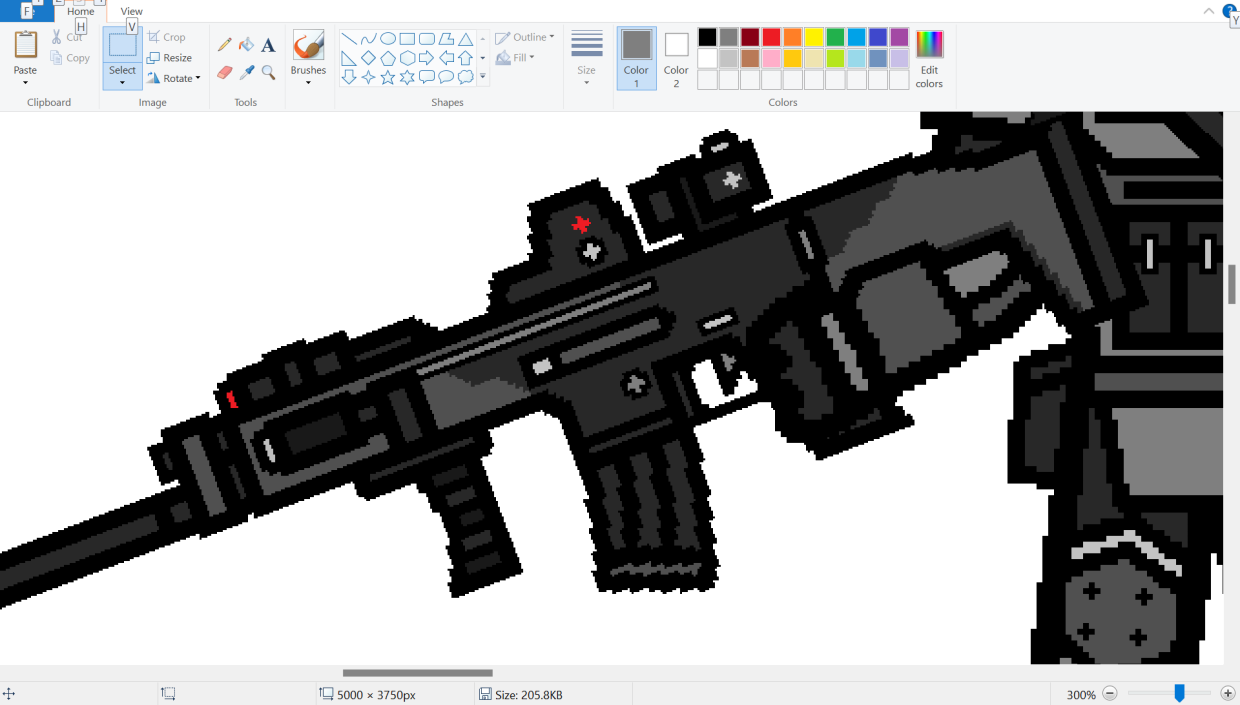Expand the shape Outline dropdown
The image size is (1240, 705).
pos(551,38)
